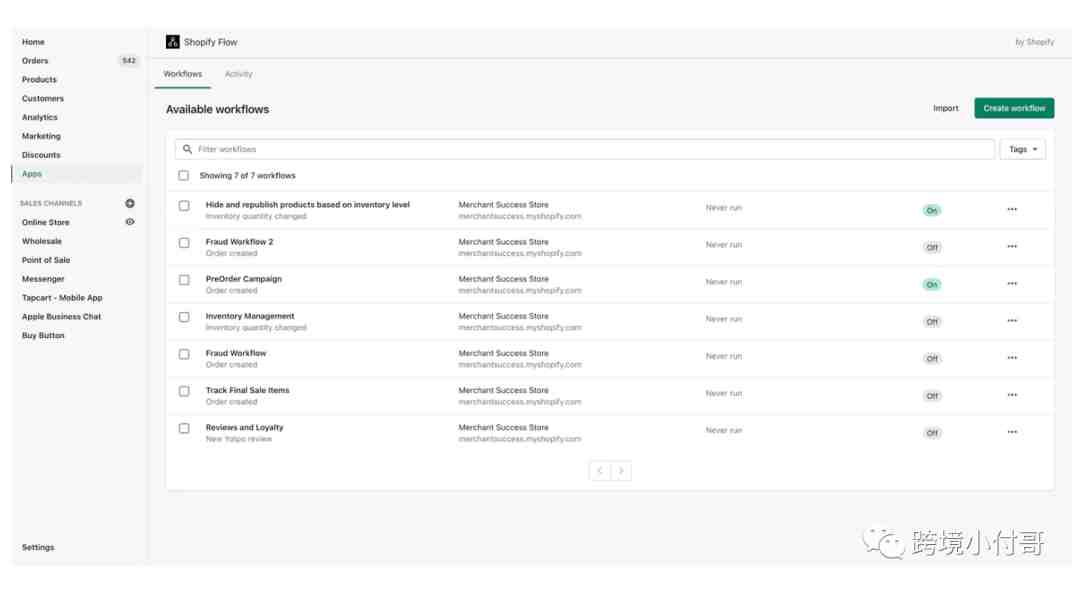
Task: Open Home in sidebar
Action: pos(33,42)
